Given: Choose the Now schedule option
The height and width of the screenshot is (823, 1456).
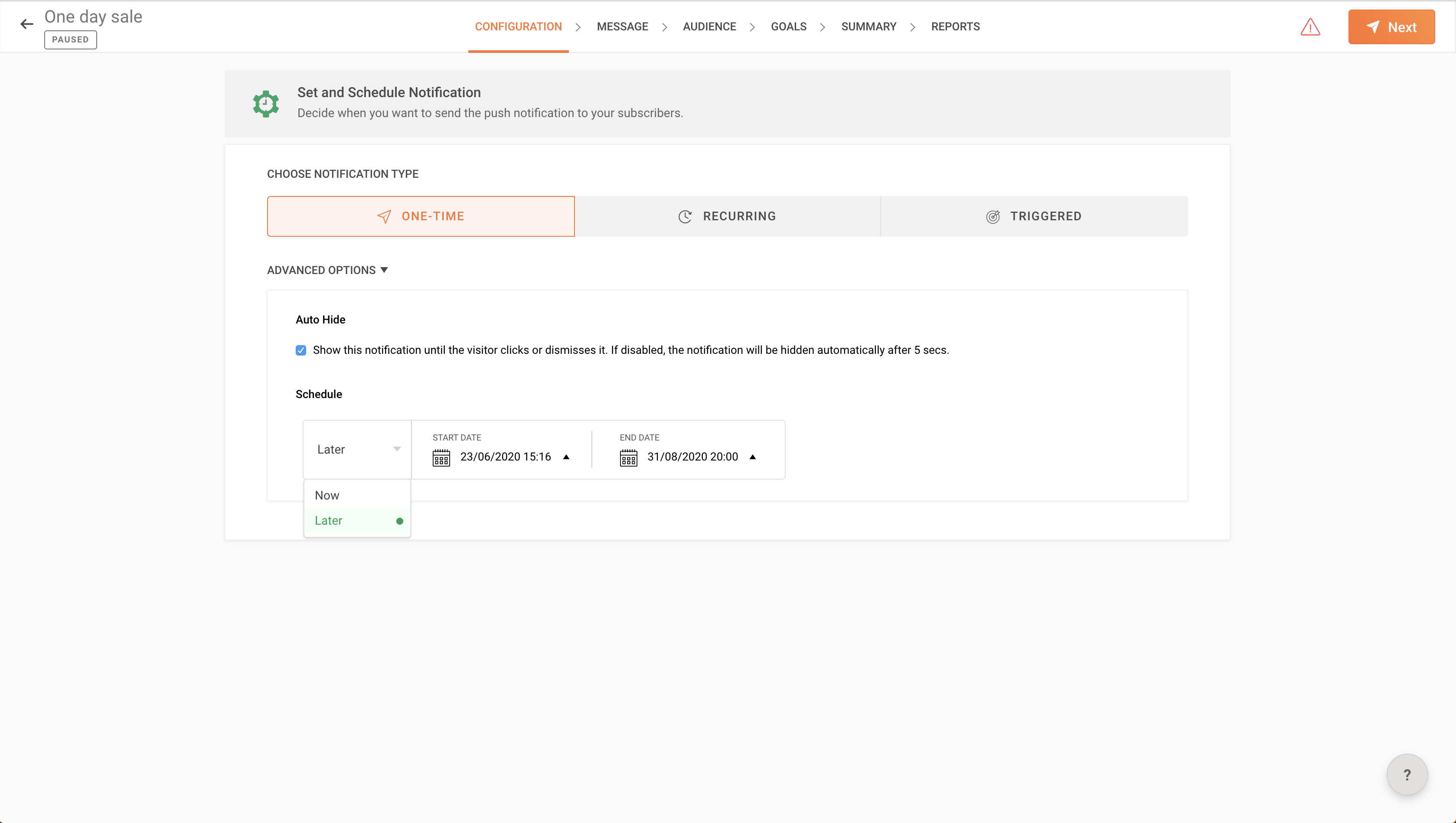Looking at the screenshot, I should (x=327, y=495).
